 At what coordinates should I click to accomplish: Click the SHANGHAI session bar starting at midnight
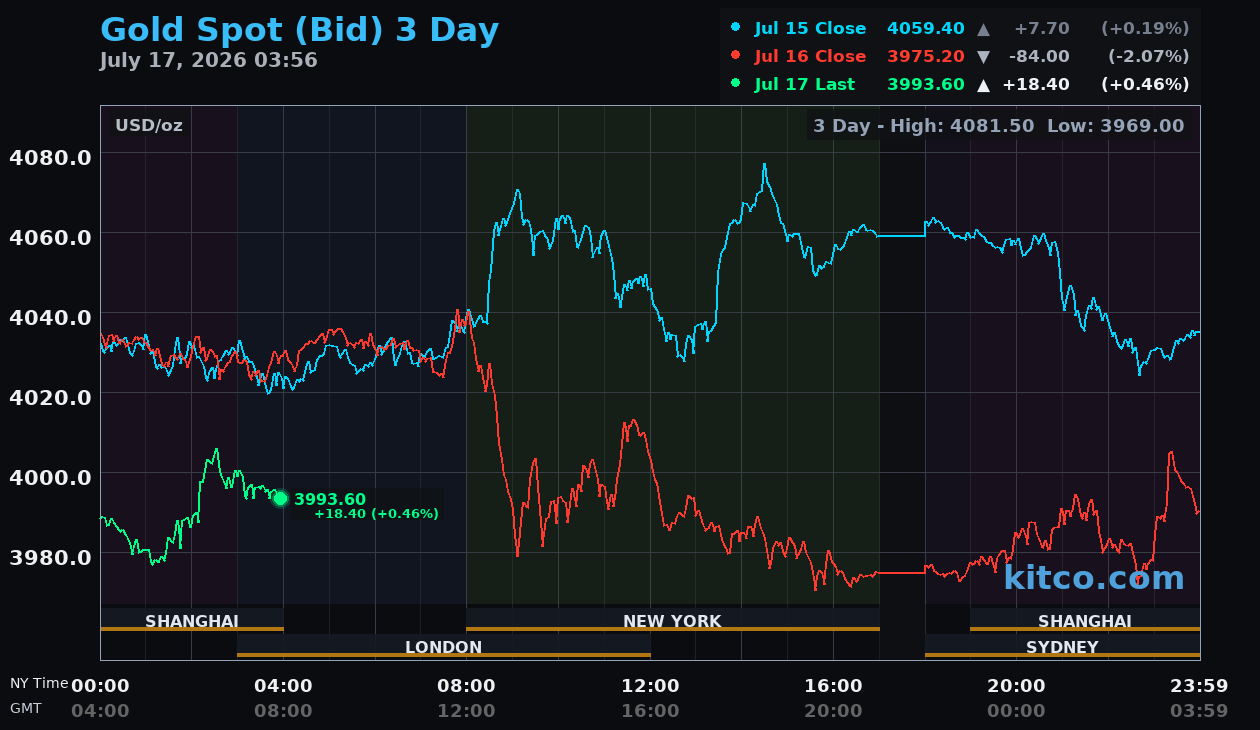[x=192, y=621]
